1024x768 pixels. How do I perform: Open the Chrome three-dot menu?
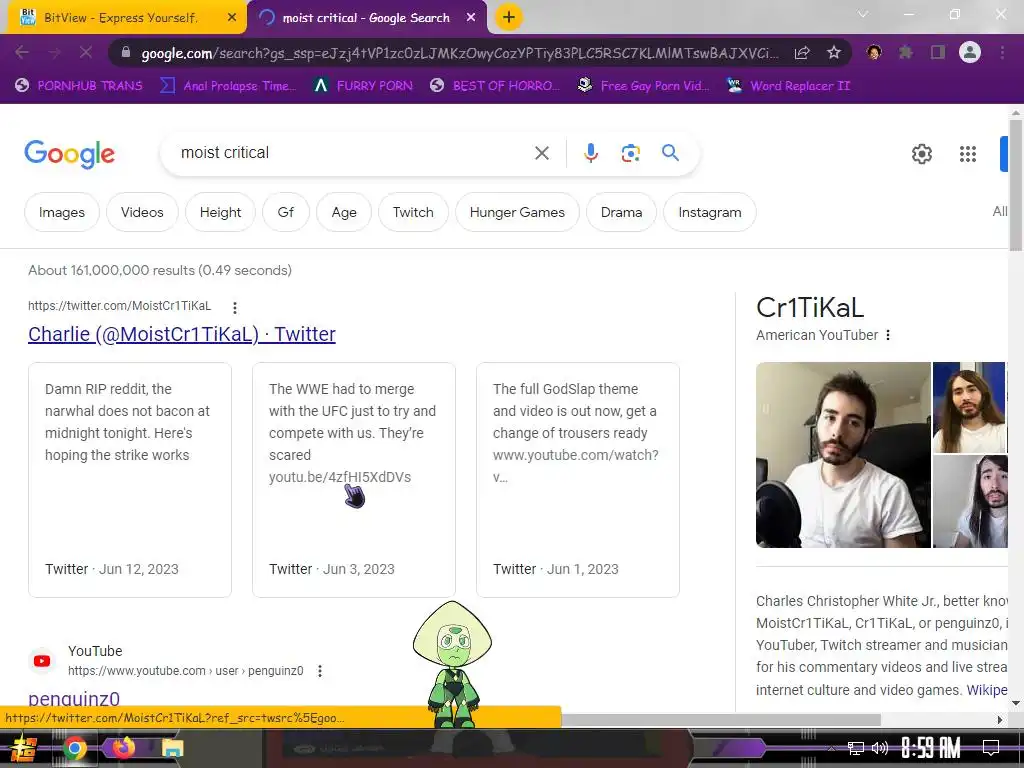(x=1002, y=52)
